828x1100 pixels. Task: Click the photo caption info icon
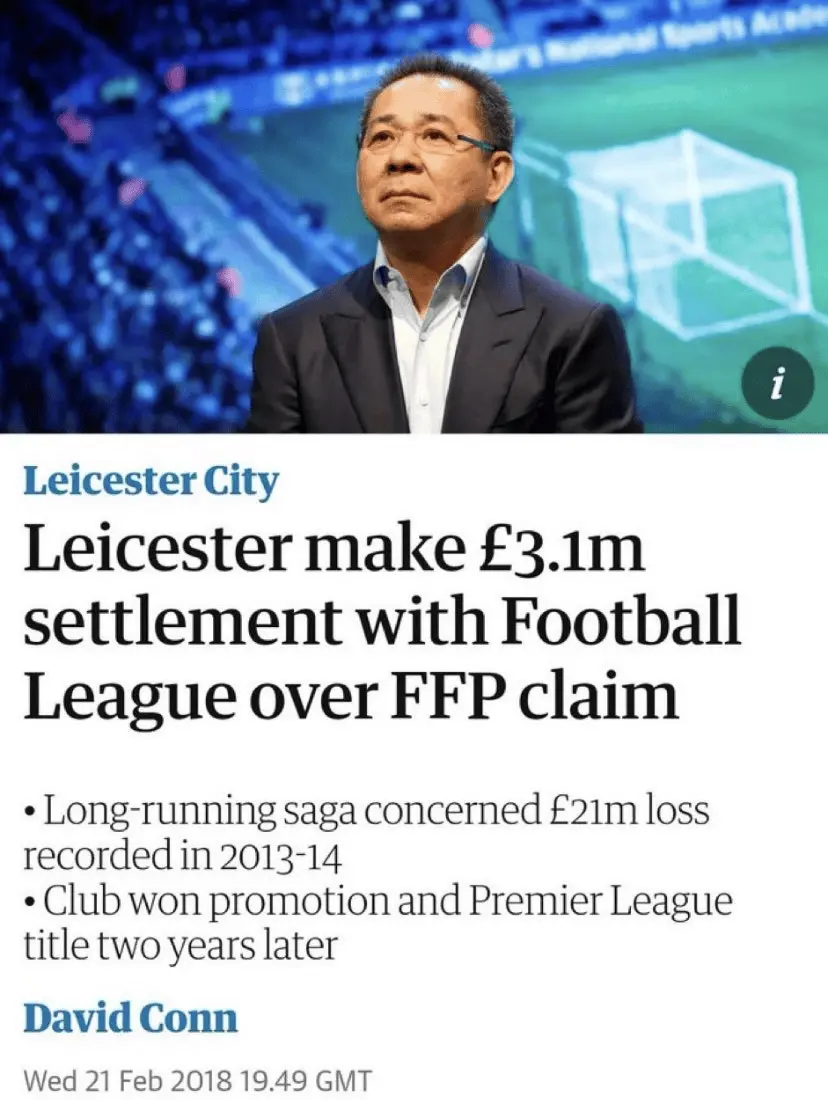pos(776,384)
